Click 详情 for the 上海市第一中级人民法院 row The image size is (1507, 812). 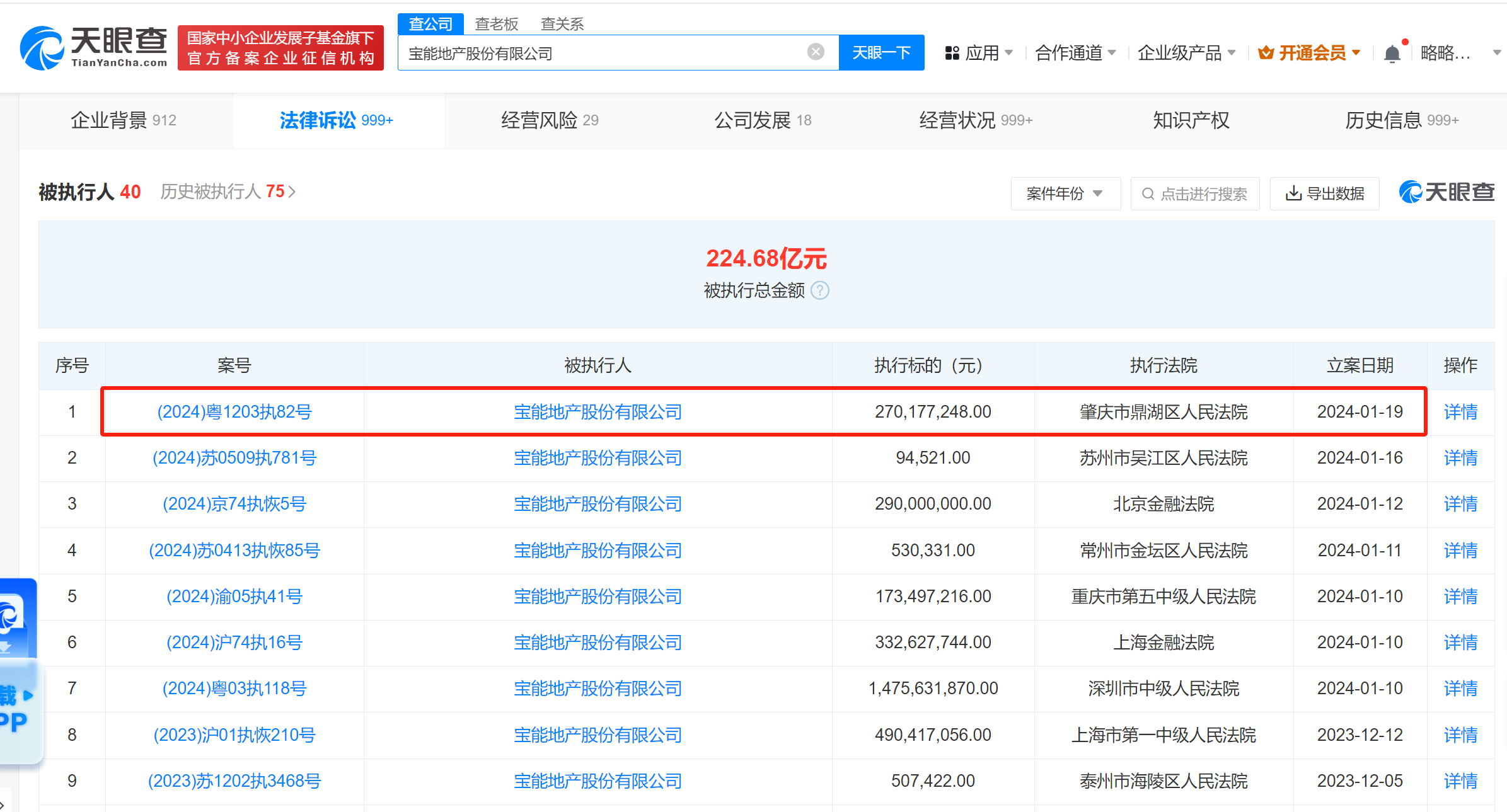point(1460,735)
